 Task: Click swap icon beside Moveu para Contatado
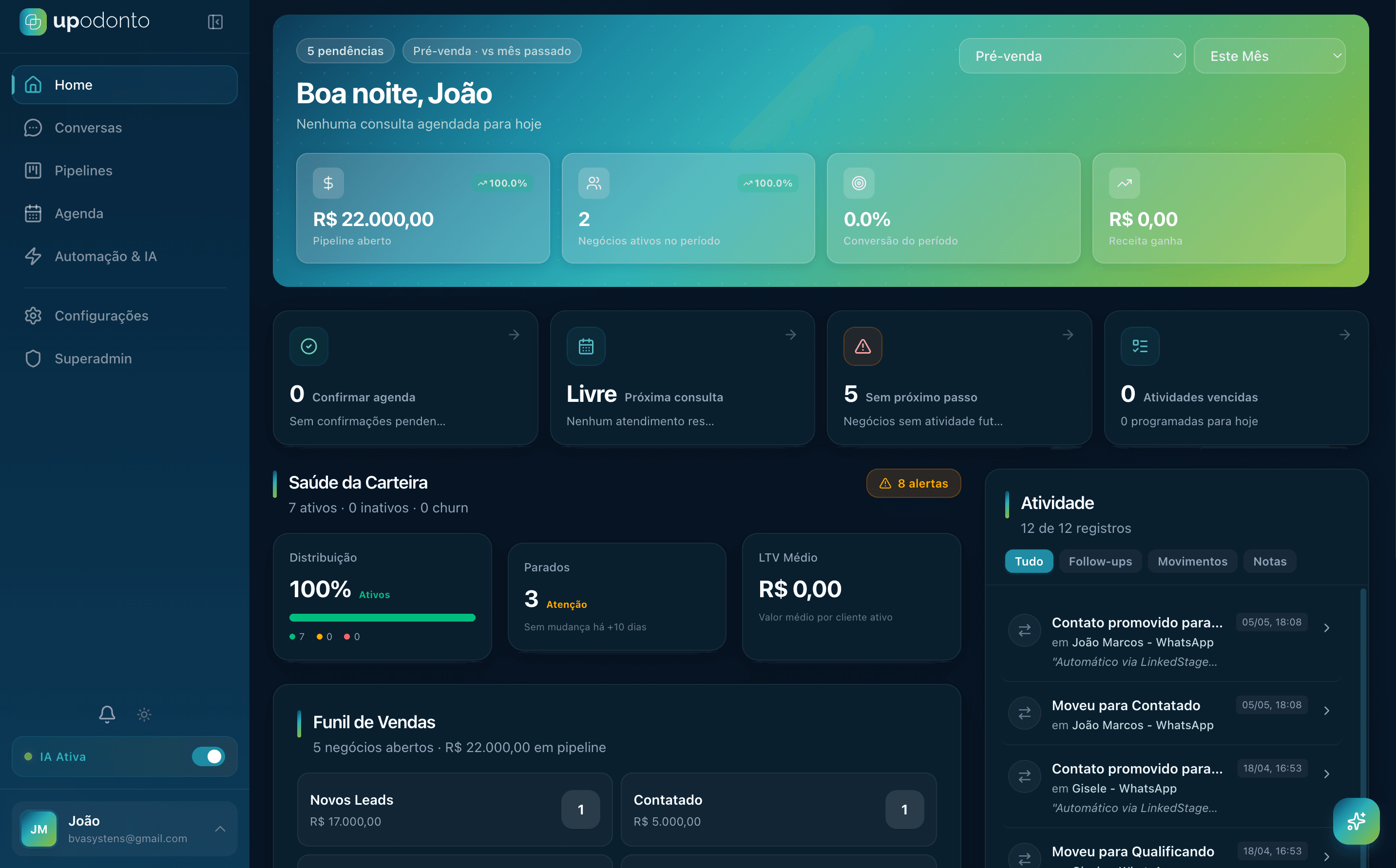[1025, 713]
